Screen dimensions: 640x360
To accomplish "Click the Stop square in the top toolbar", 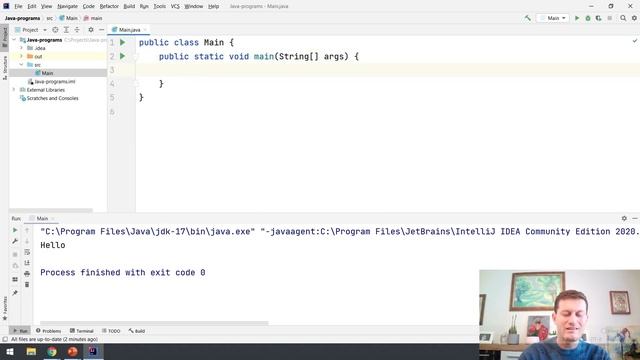I will pos(609,18).
